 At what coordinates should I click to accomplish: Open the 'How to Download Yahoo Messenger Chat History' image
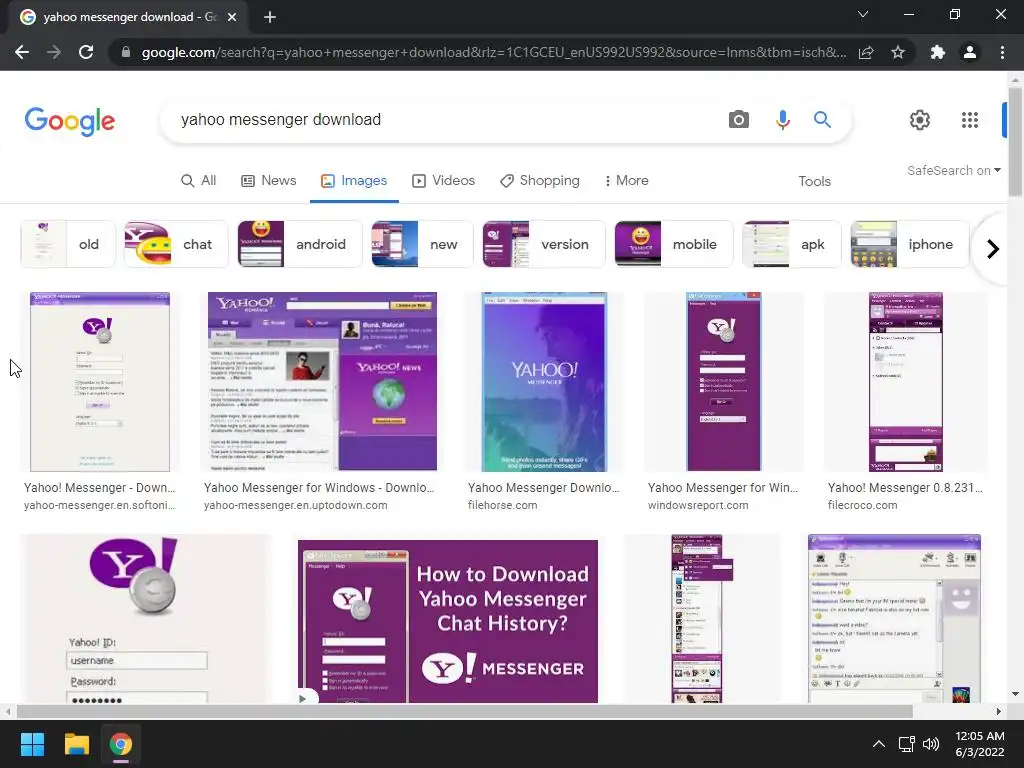point(448,621)
